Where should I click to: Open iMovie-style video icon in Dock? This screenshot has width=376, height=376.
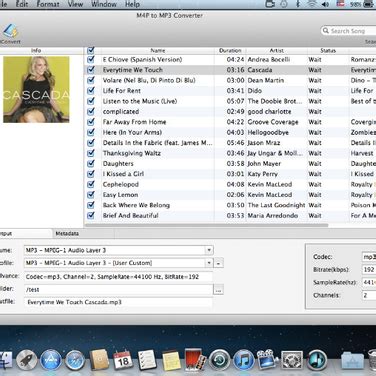click(267, 359)
